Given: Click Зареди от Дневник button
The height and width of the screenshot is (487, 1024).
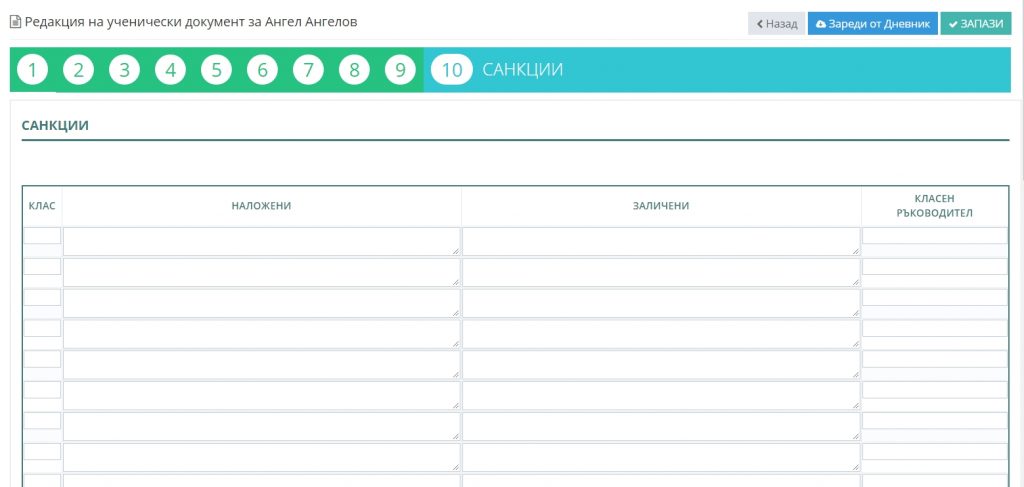Looking at the screenshot, I should pyautogui.click(x=873, y=24).
